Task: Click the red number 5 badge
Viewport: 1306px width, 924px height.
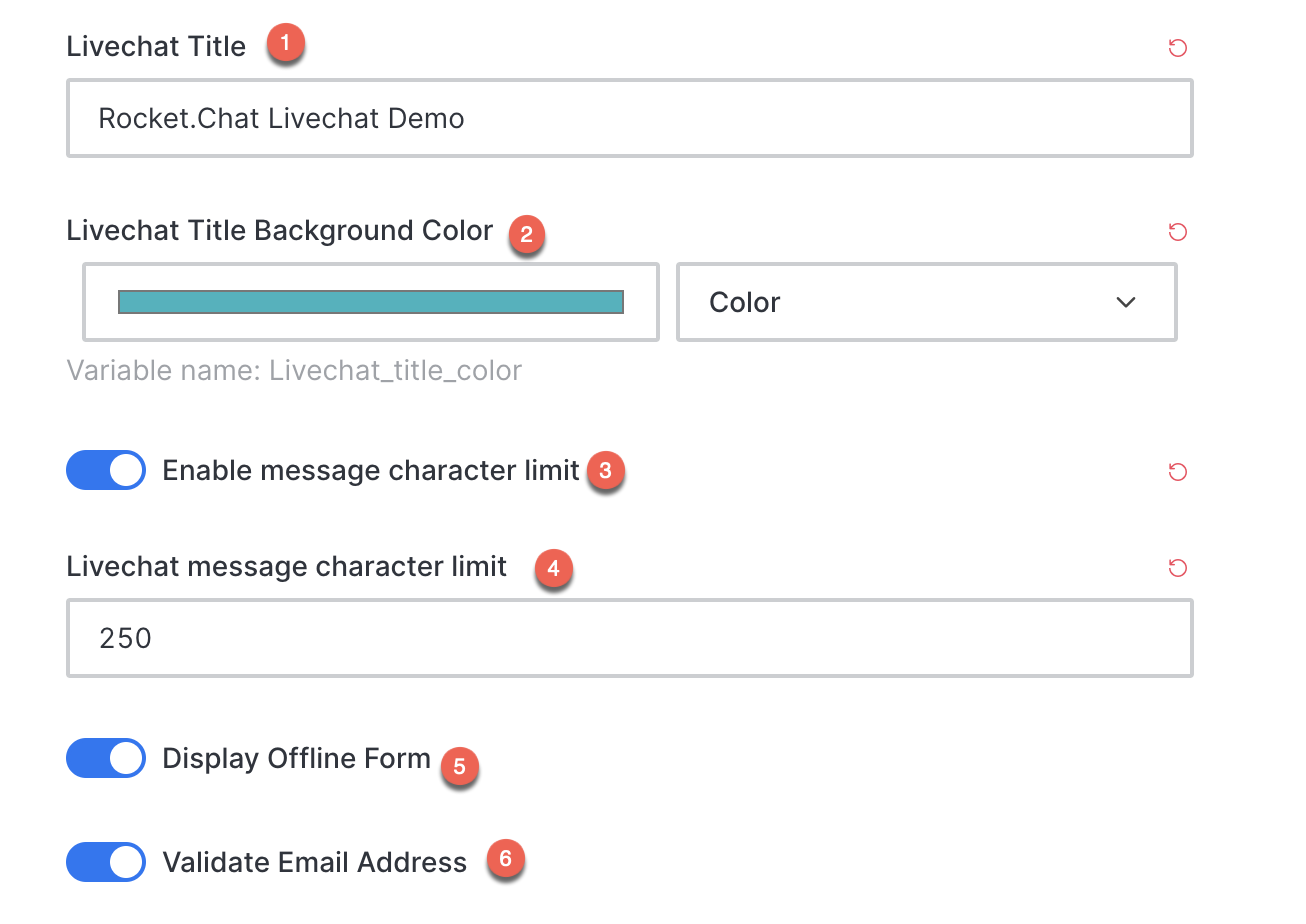Action: click(459, 767)
